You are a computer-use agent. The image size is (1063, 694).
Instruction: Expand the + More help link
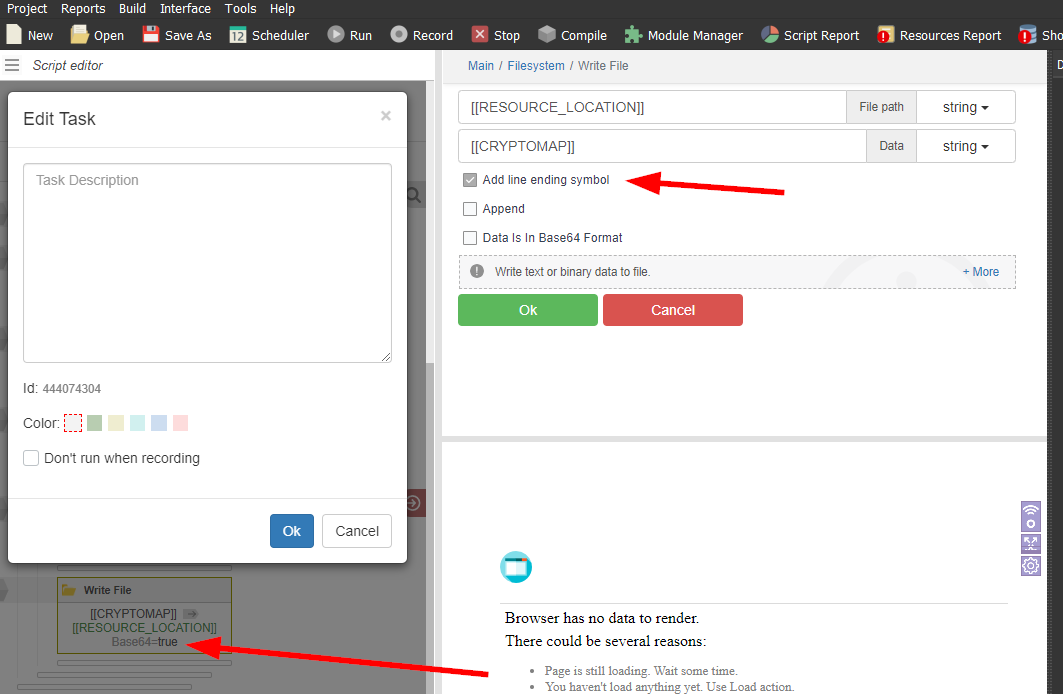coord(980,272)
